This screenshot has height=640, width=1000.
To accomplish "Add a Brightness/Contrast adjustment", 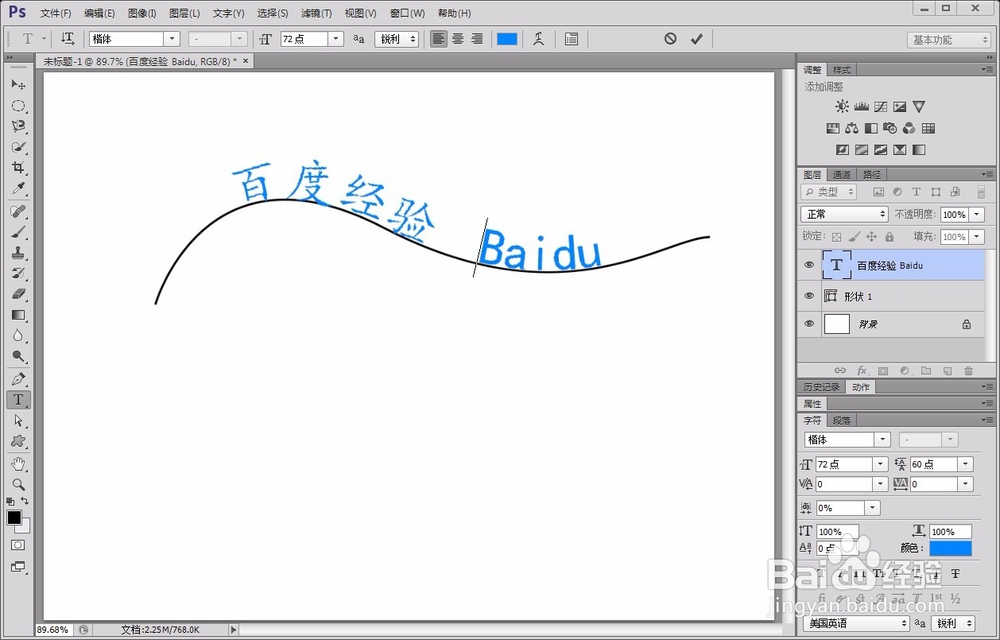I will coord(842,106).
